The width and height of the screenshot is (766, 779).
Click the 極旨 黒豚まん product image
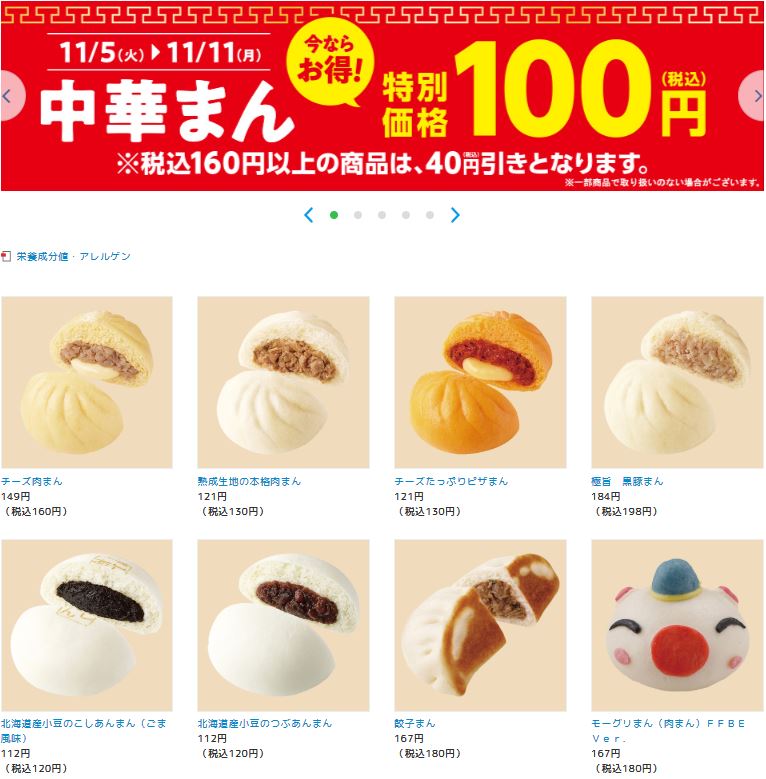pyautogui.click(x=677, y=382)
